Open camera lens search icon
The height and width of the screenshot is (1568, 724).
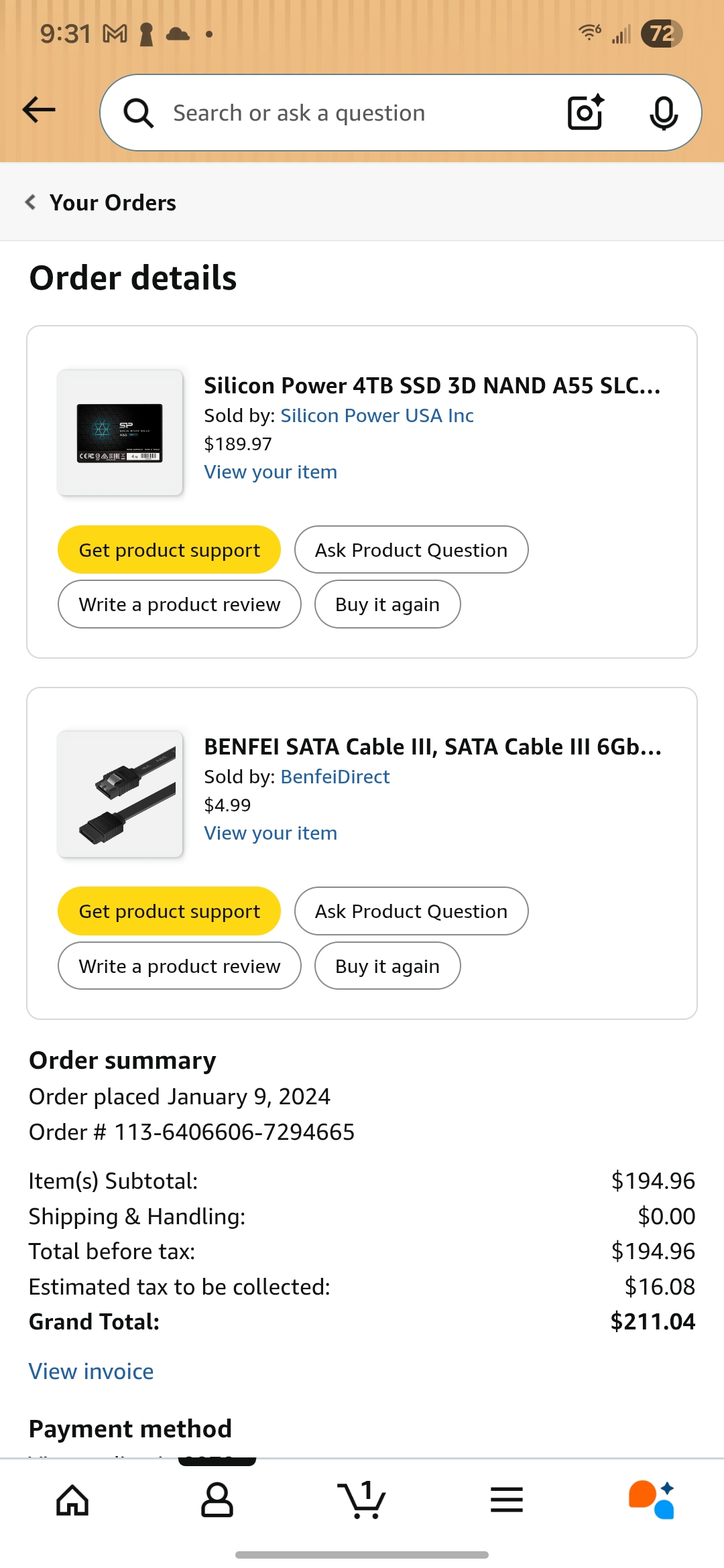click(x=585, y=113)
